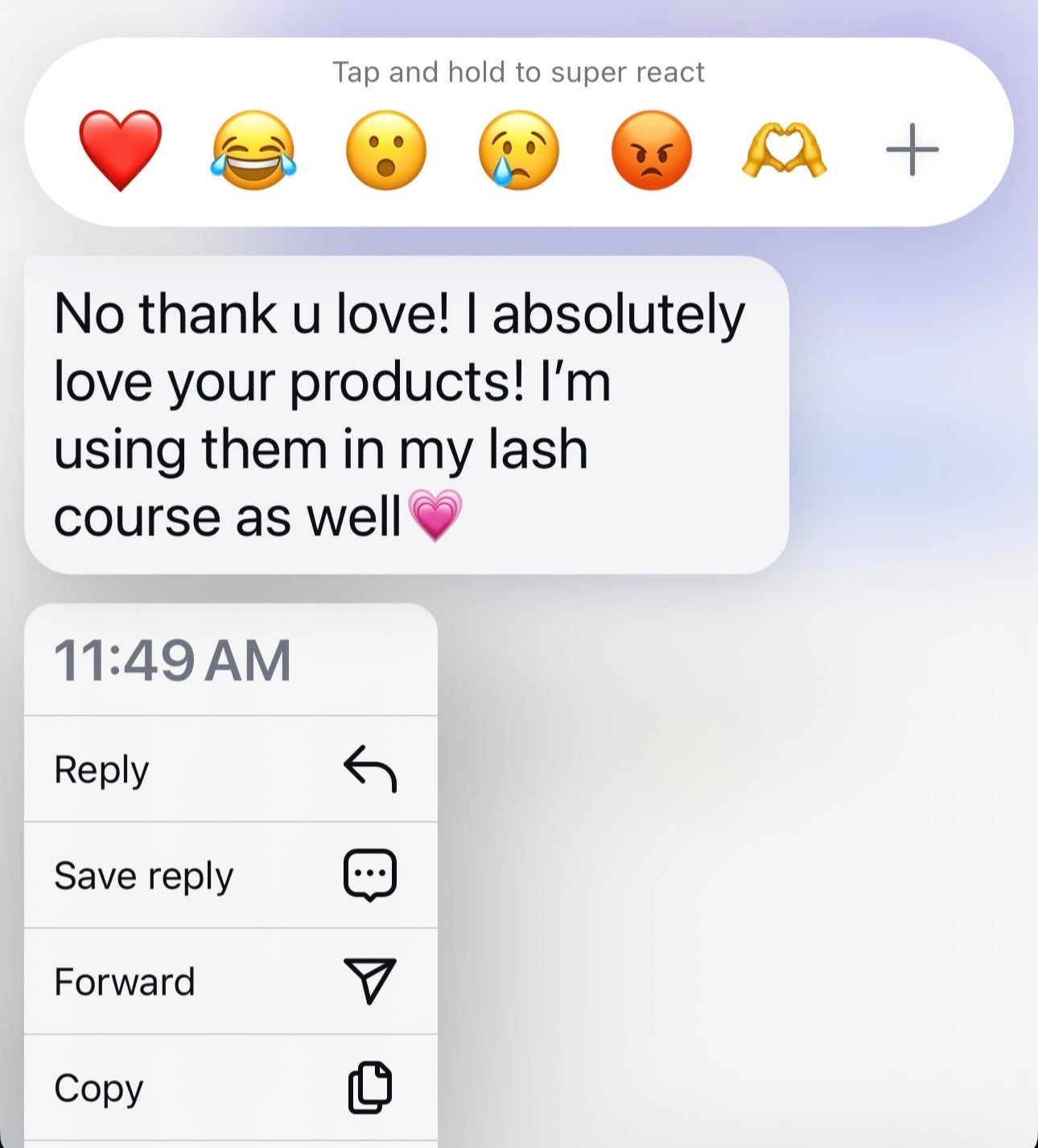
Task: Select Save reply menu entry
Action: pyautogui.click(x=231, y=875)
